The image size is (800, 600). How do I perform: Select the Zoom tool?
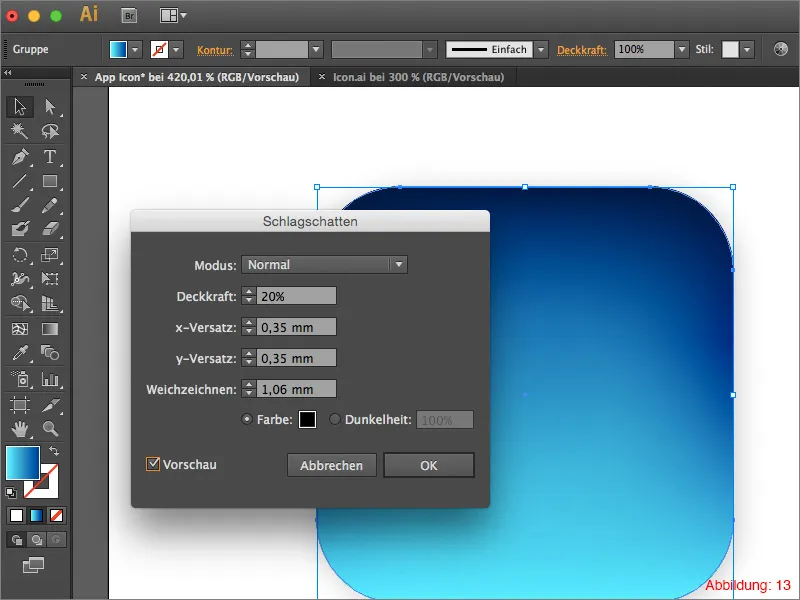pyautogui.click(x=50, y=429)
